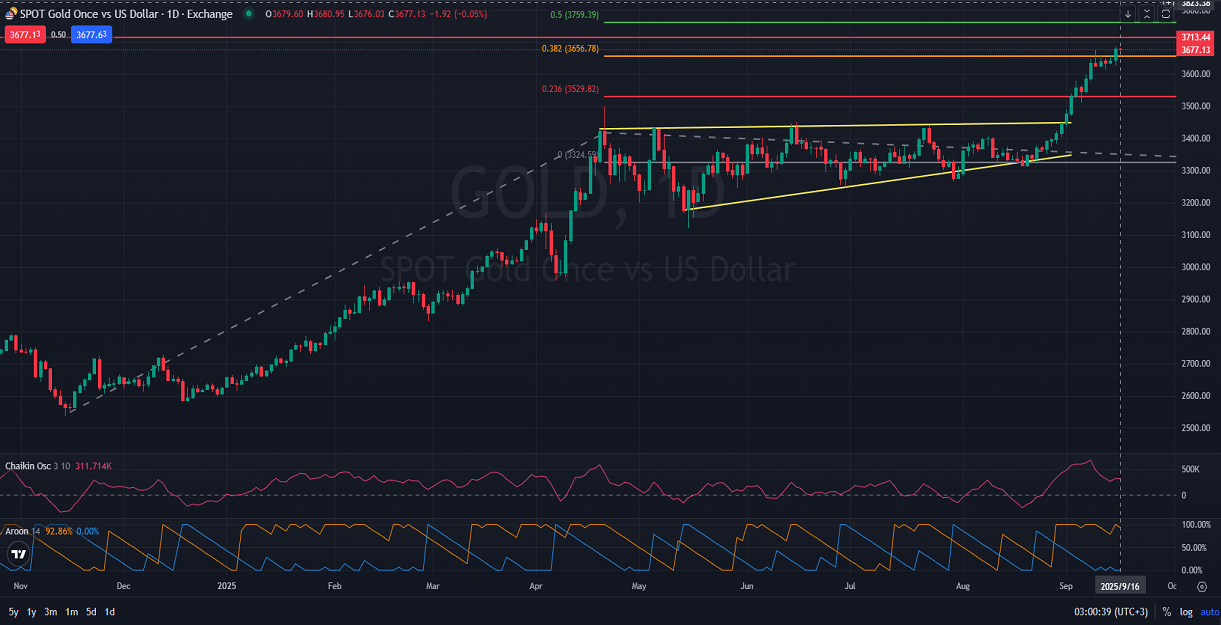Click the red 3677.13 price axis label
The width and height of the screenshot is (1221, 625).
[x=1197, y=49]
